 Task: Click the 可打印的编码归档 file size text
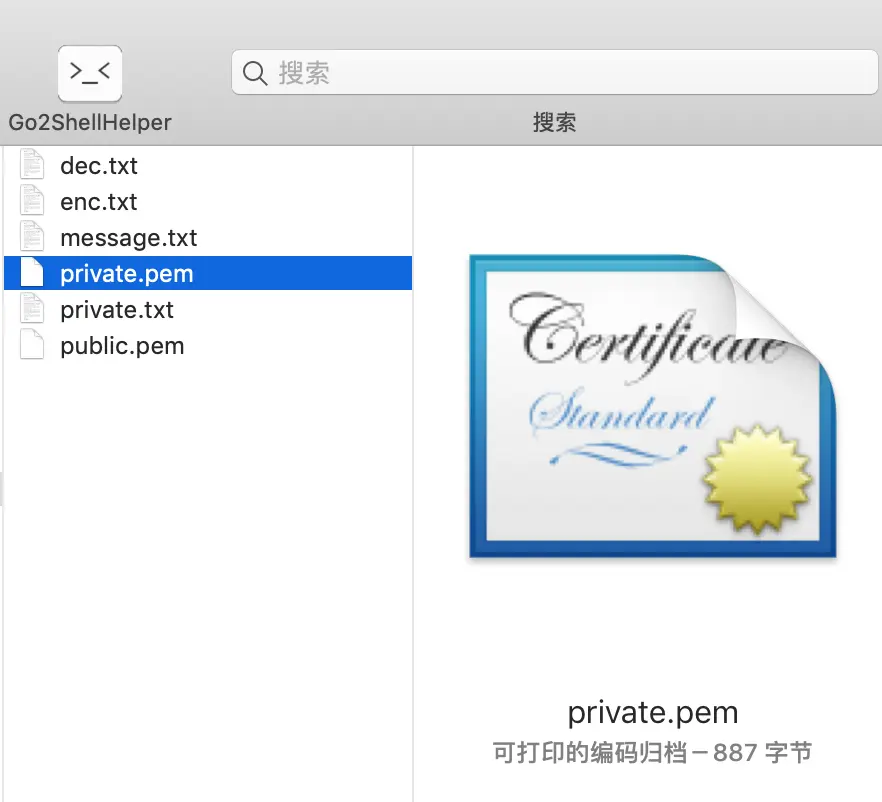tap(652, 751)
